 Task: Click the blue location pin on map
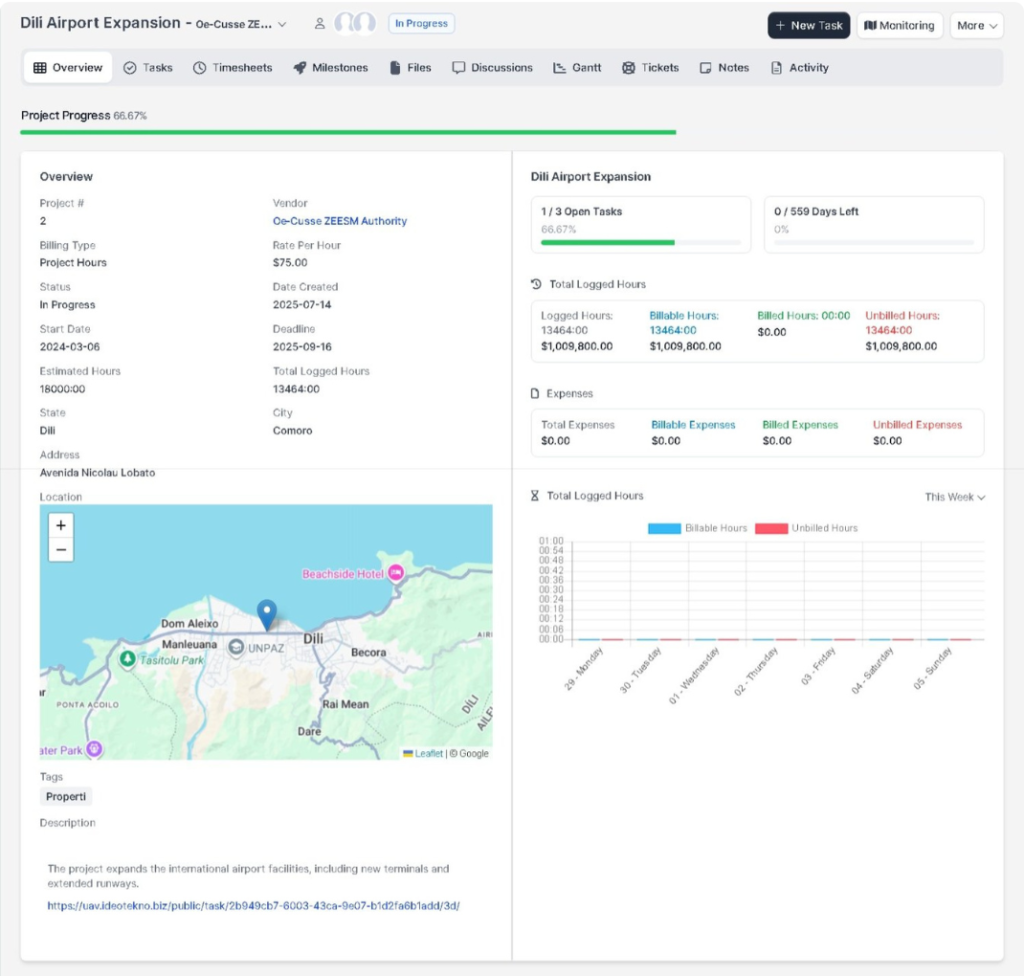[x=266, y=614]
